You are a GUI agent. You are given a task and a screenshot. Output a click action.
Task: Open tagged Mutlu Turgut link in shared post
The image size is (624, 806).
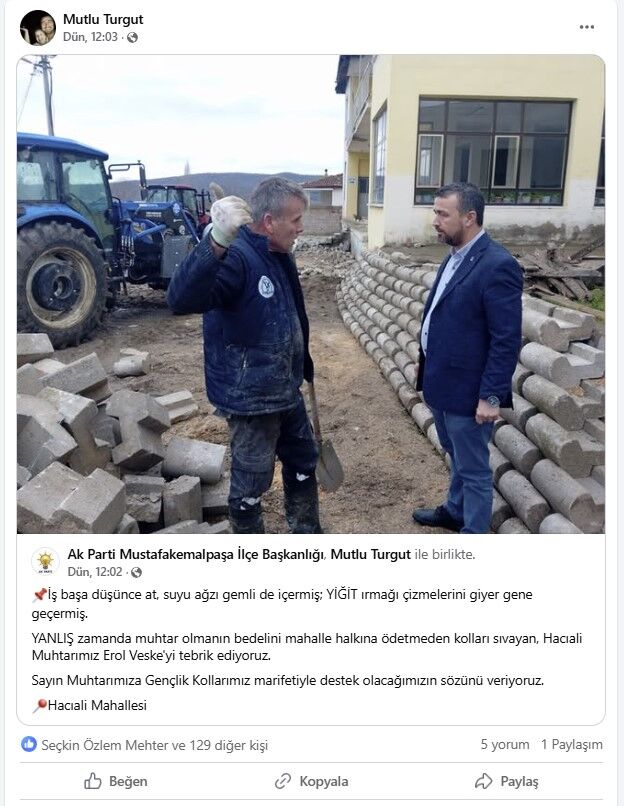pyautogui.click(x=371, y=555)
